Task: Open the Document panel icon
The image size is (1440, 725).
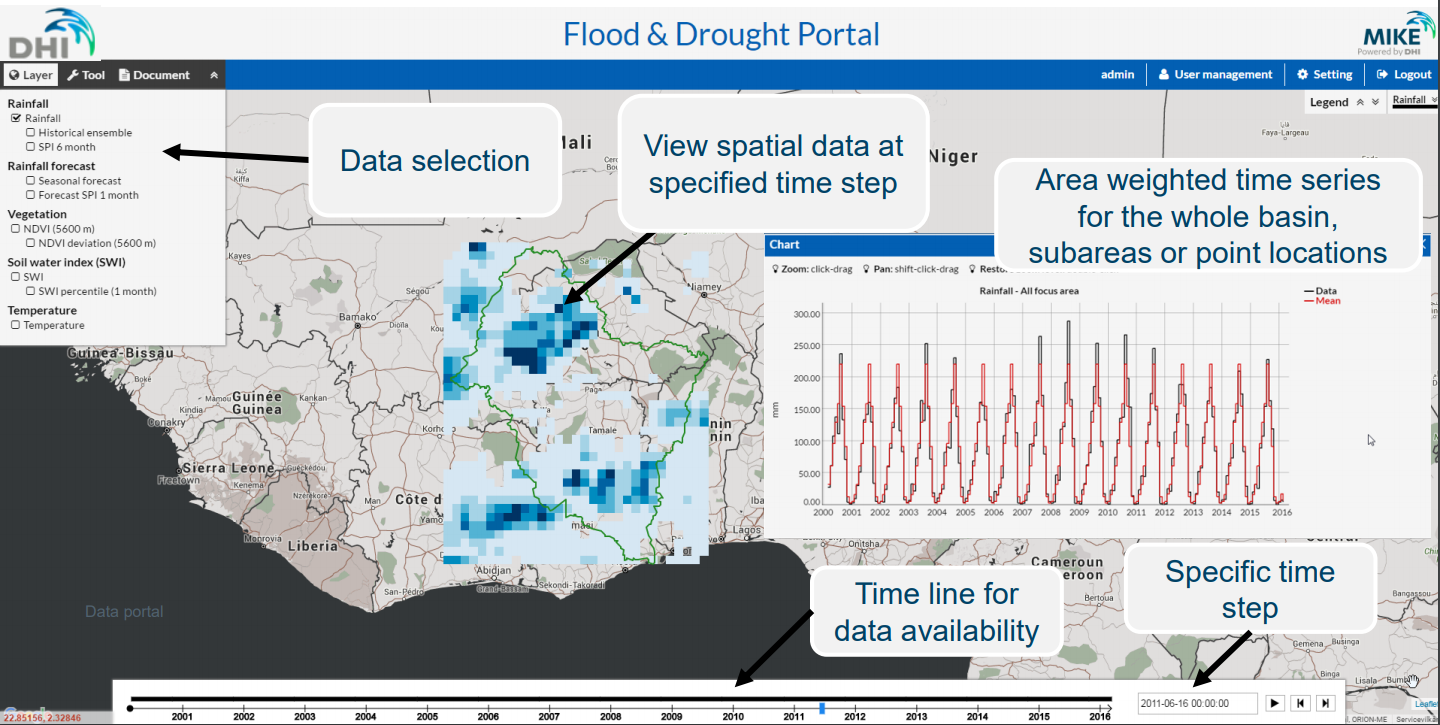Action: click(x=126, y=74)
